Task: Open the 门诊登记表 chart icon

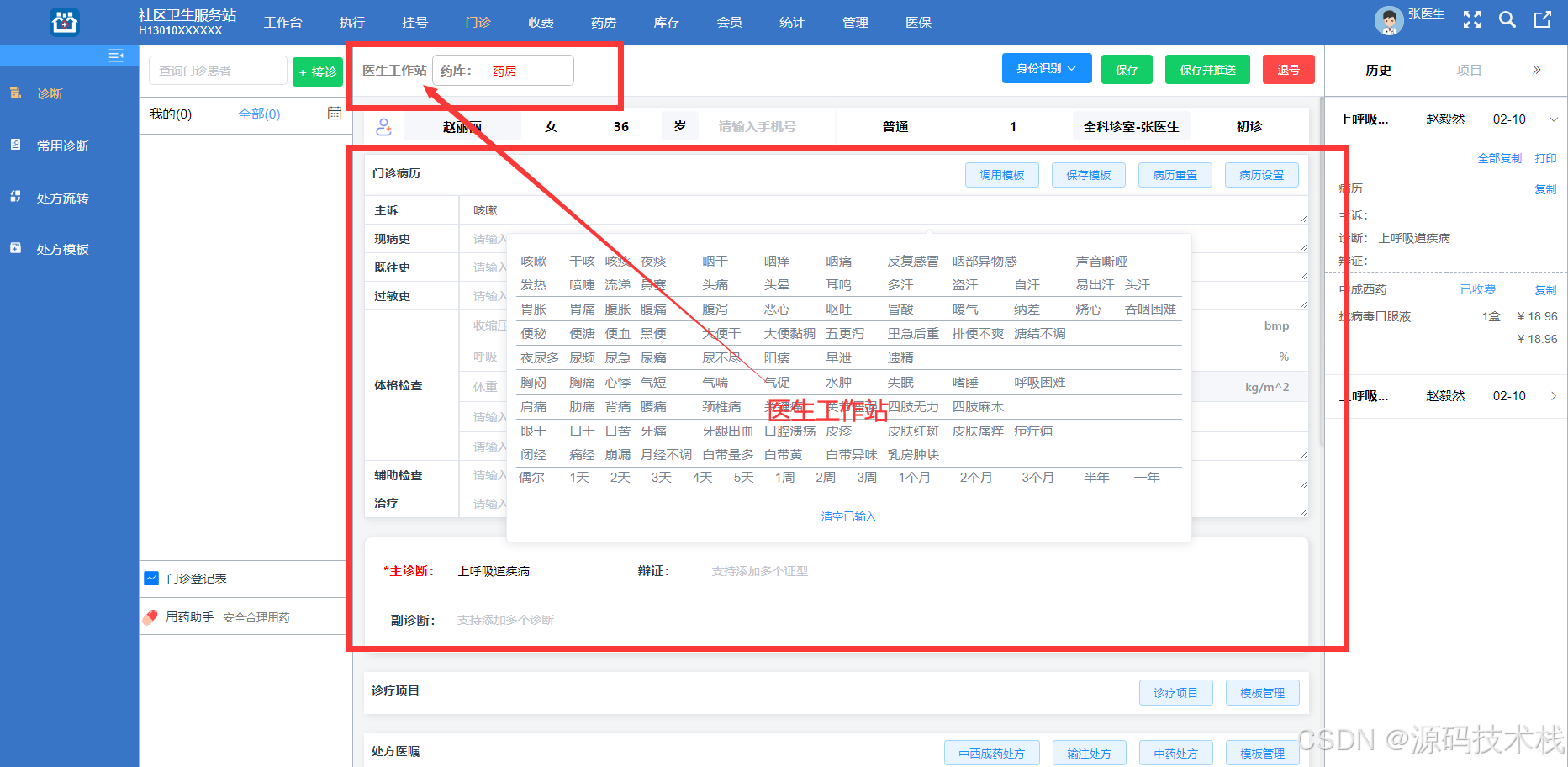Action: [x=151, y=578]
